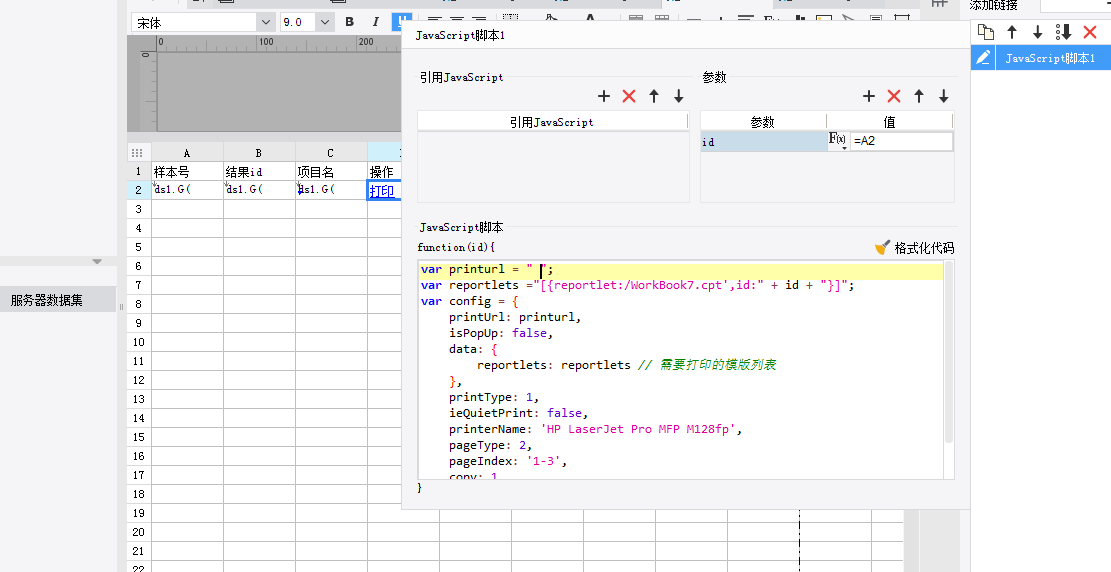Move referenced JavaScript entry up
Image resolution: width=1111 pixels, height=572 pixels.
tap(654, 96)
